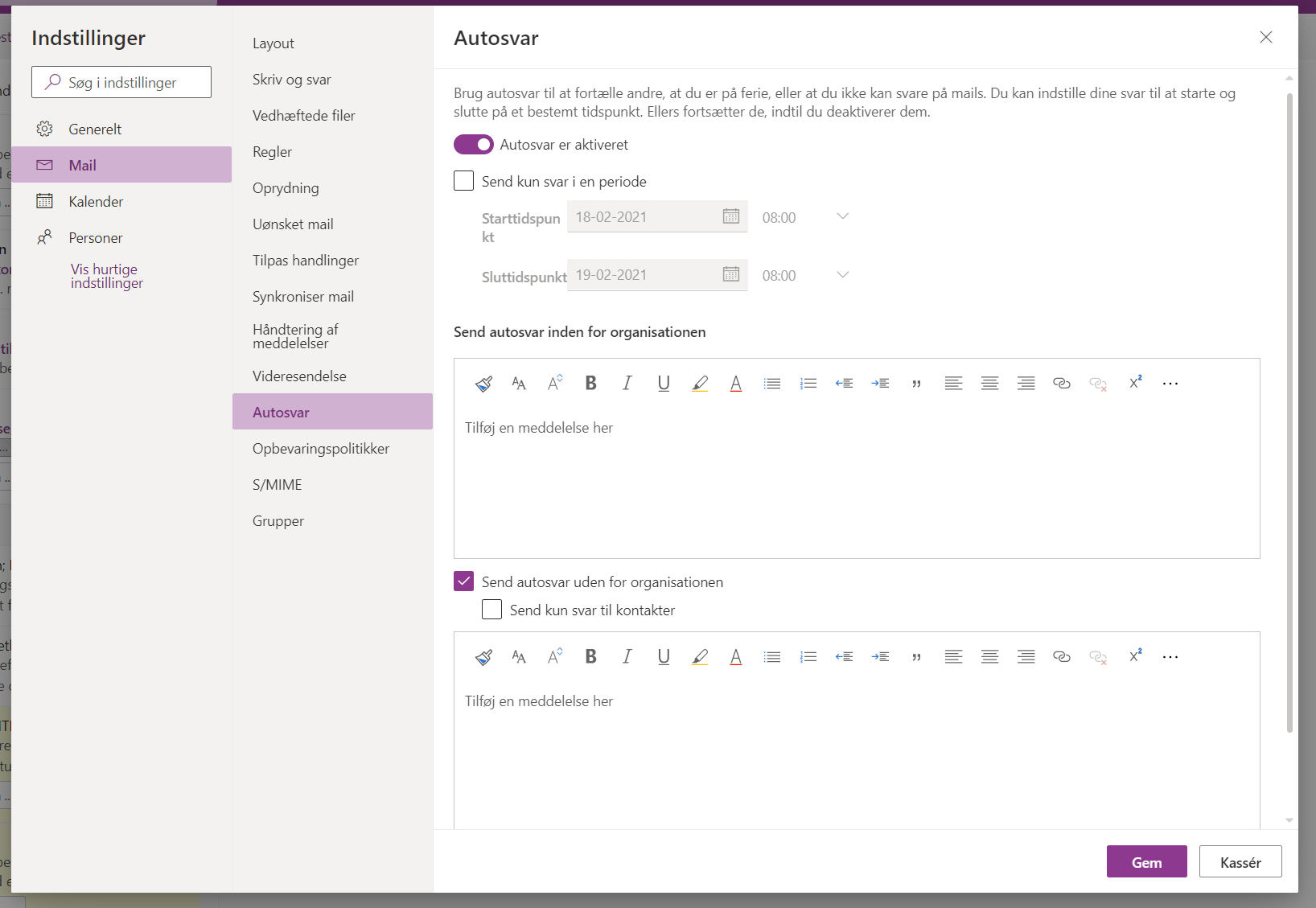Check Send kun svar i en periode
1316x908 pixels.
tap(464, 181)
